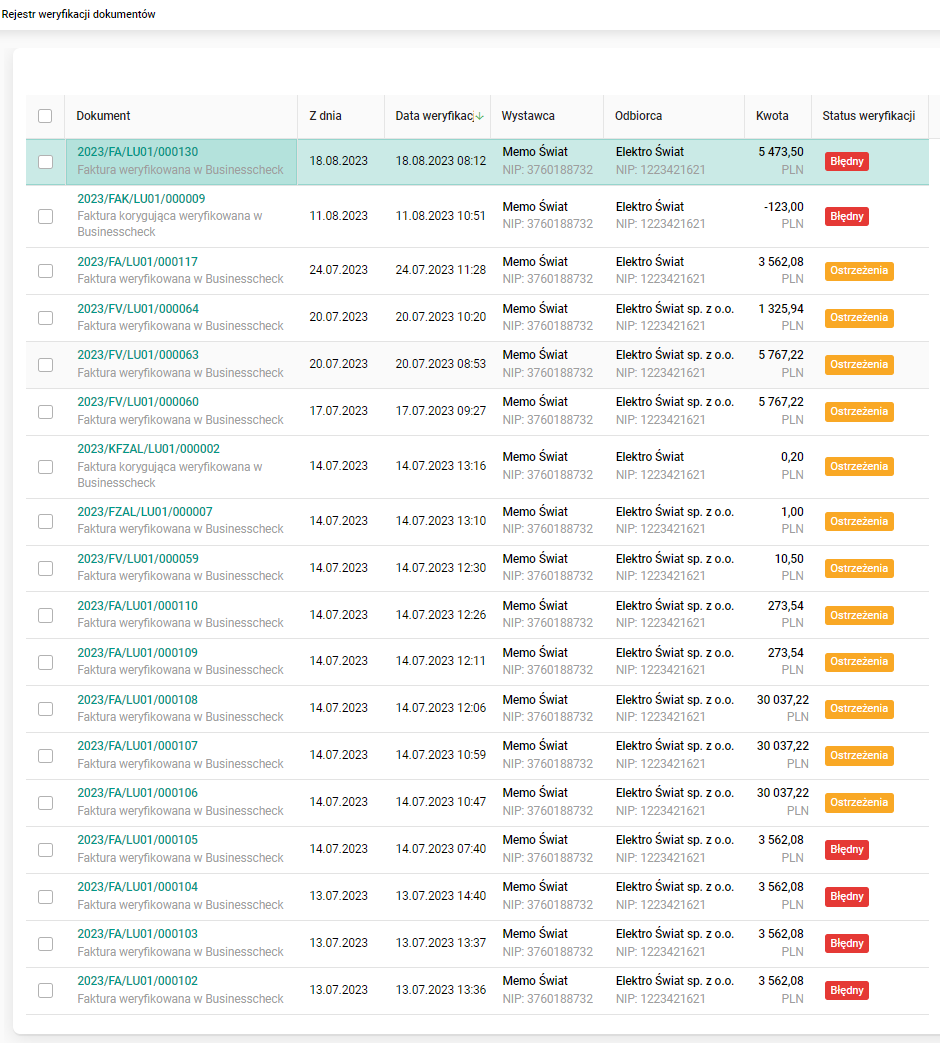940x1043 pixels.
Task: Select checkbox for invoice 2023/FA/LU01/000108
Action: (45, 709)
